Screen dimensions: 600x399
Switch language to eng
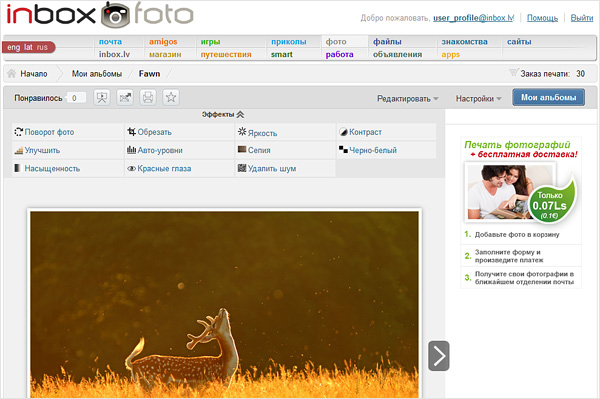click(x=13, y=47)
